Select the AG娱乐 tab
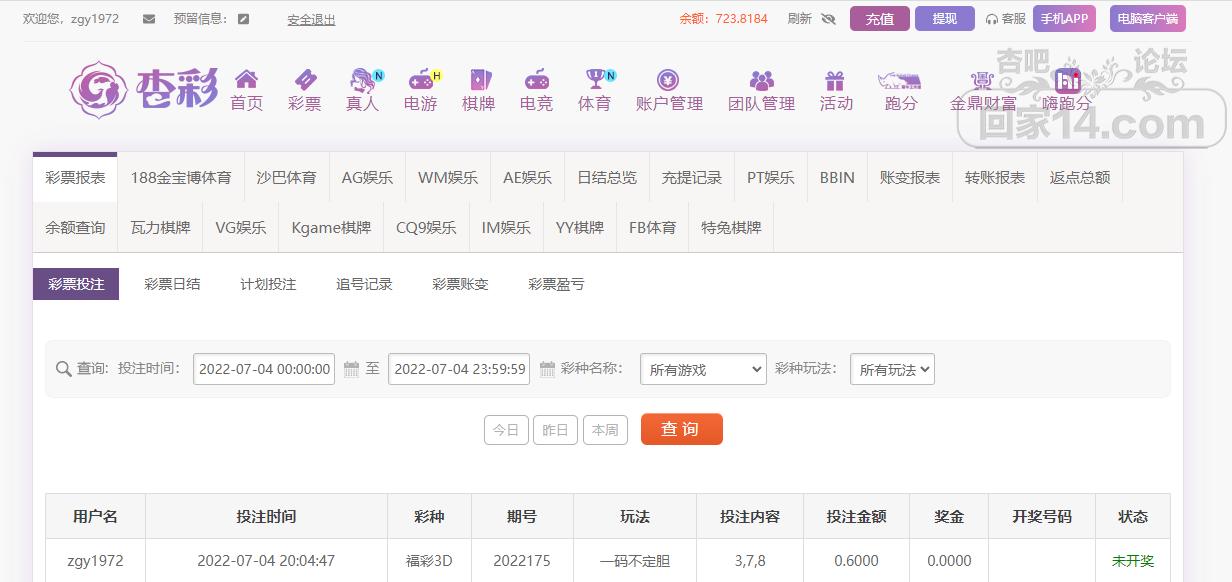The height and width of the screenshot is (582, 1232). pos(367,178)
